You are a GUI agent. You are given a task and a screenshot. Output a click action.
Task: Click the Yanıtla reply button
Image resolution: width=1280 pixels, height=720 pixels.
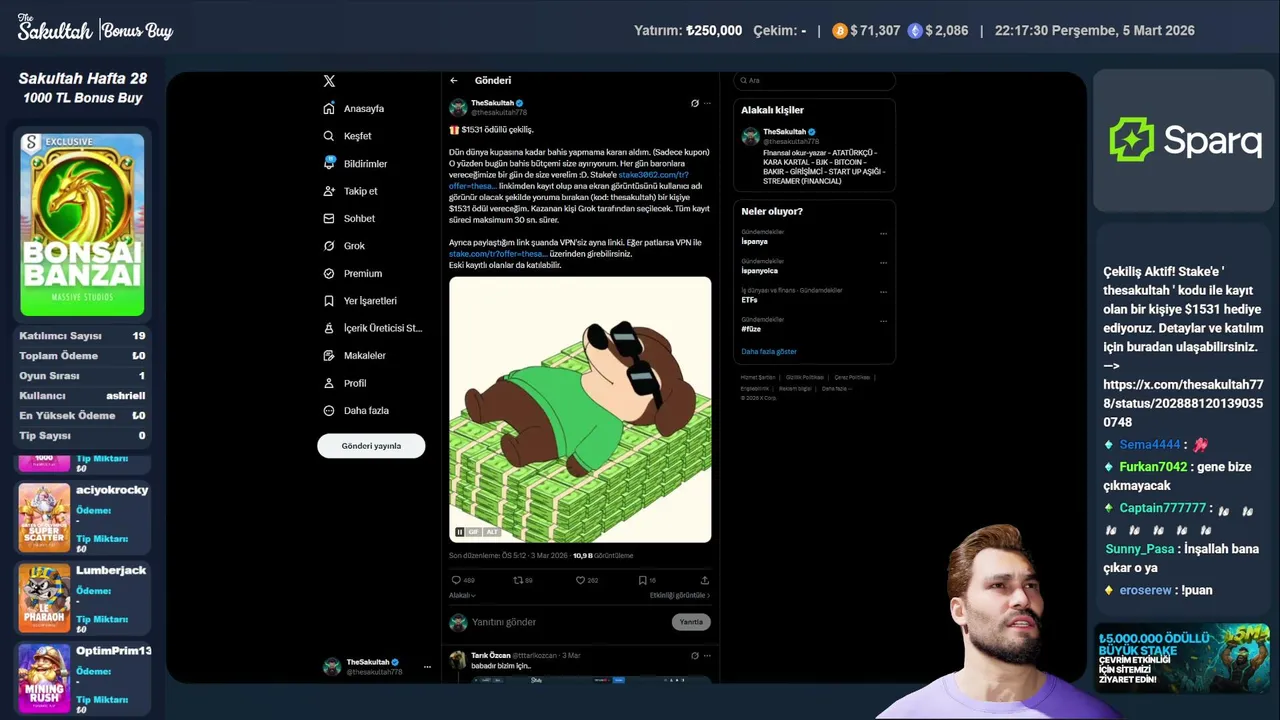(691, 622)
